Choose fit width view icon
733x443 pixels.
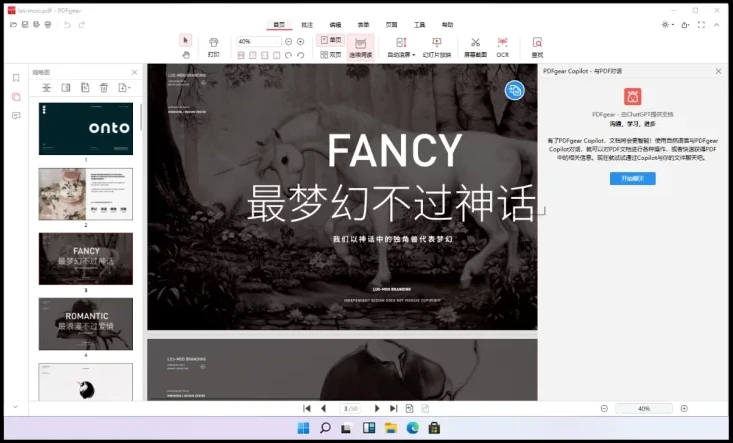click(x=265, y=55)
